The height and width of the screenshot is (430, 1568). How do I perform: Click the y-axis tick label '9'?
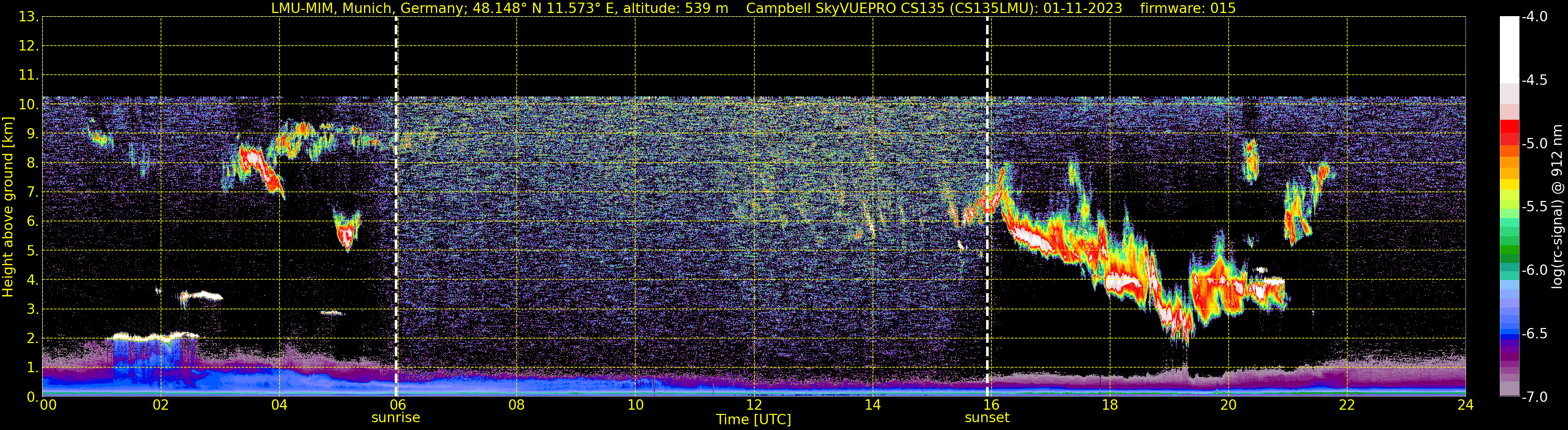pos(32,134)
